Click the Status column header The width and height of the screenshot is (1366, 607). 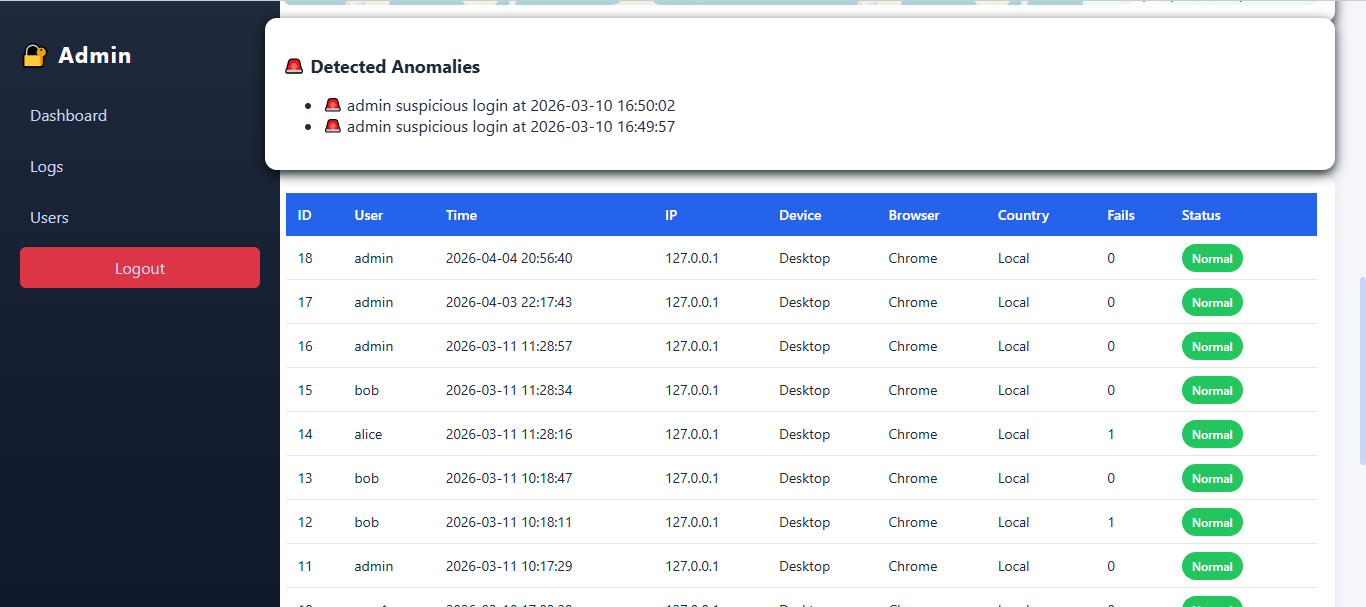[1201, 215]
